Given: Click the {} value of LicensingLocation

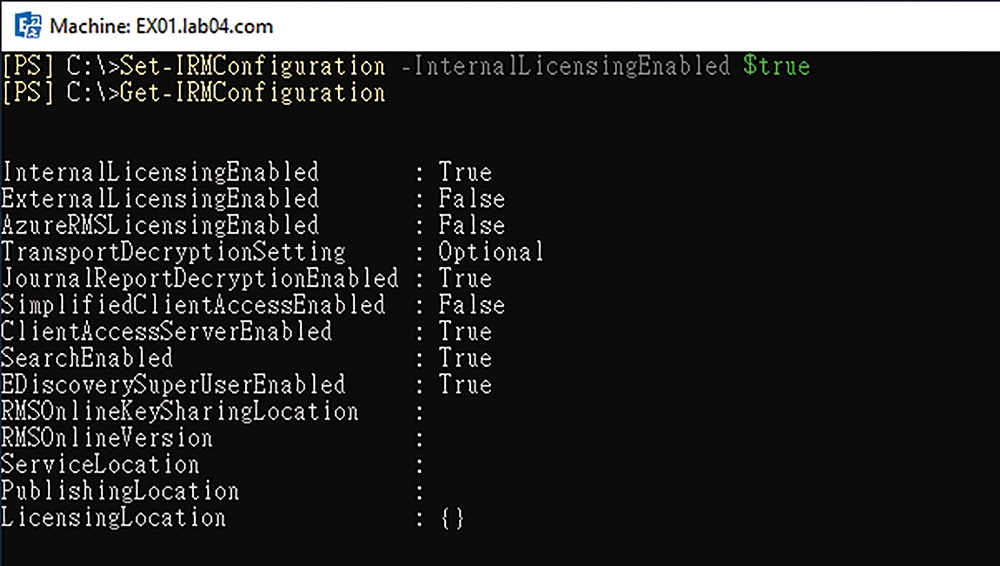Looking at the screenshot, I should coord(452,518).
